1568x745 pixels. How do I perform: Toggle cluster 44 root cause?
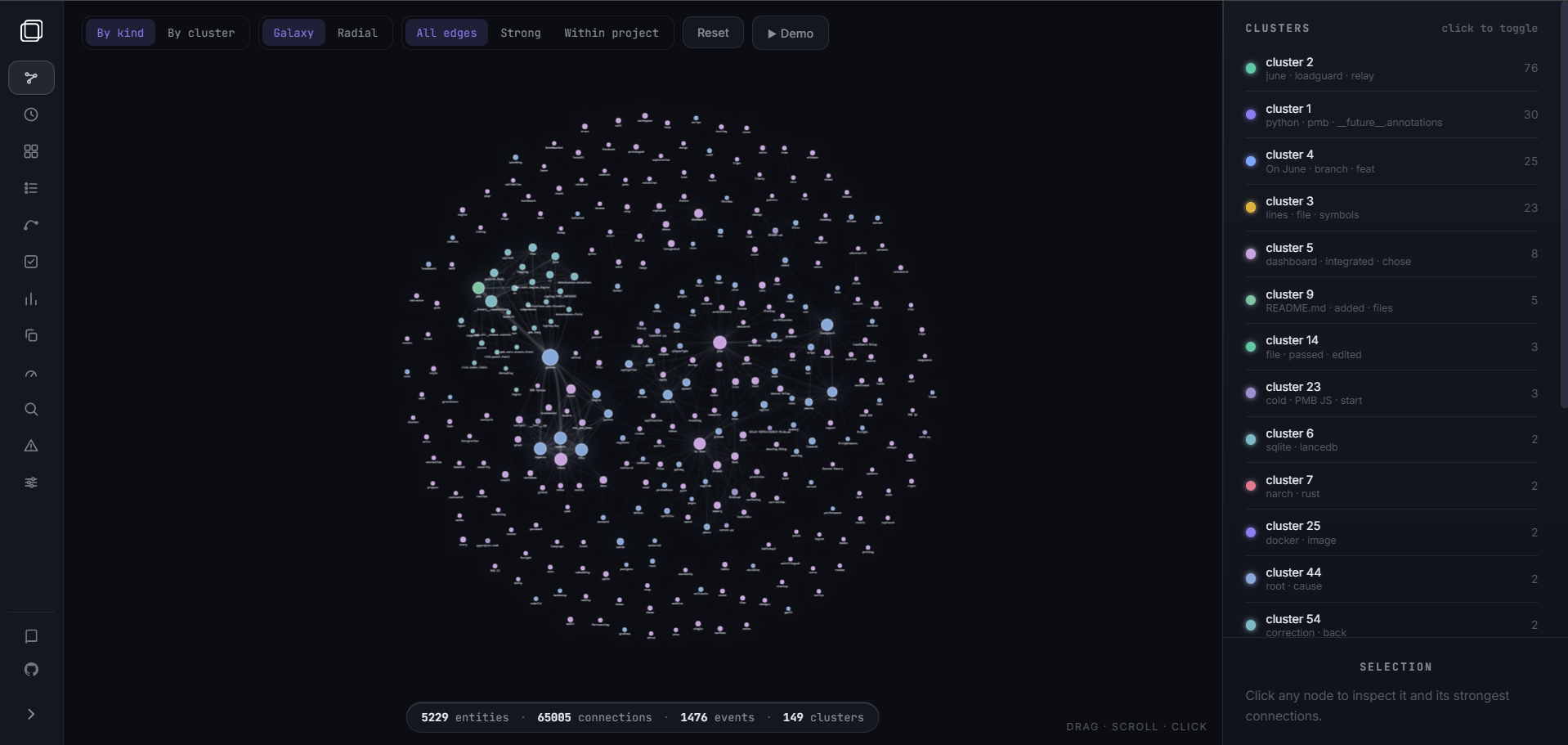[x=1391, y=579]
